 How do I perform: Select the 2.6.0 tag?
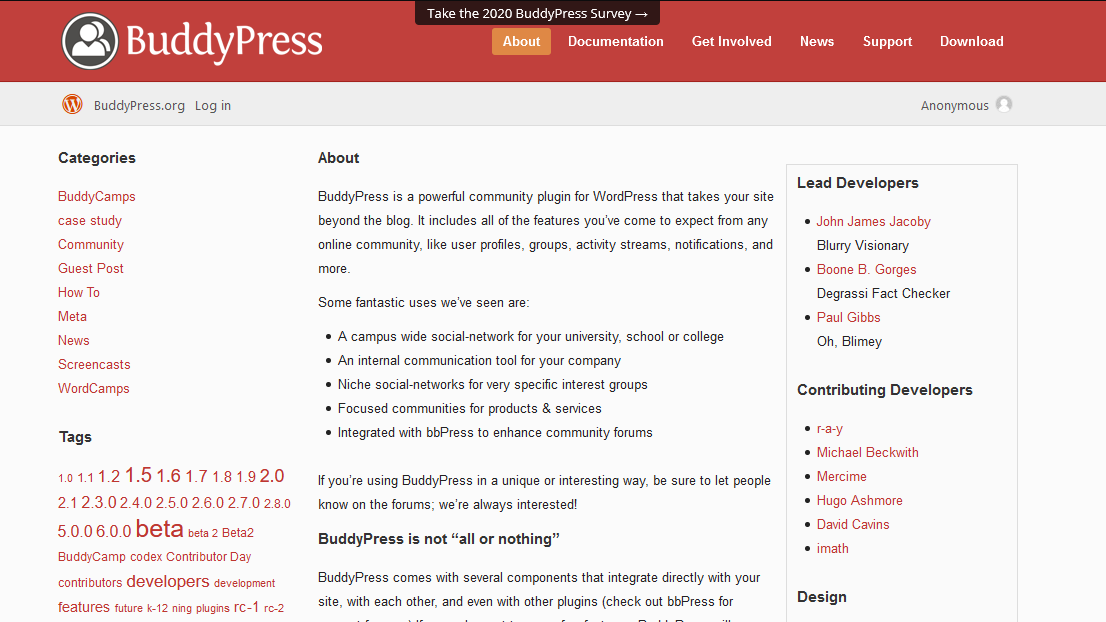coord(207,503)
